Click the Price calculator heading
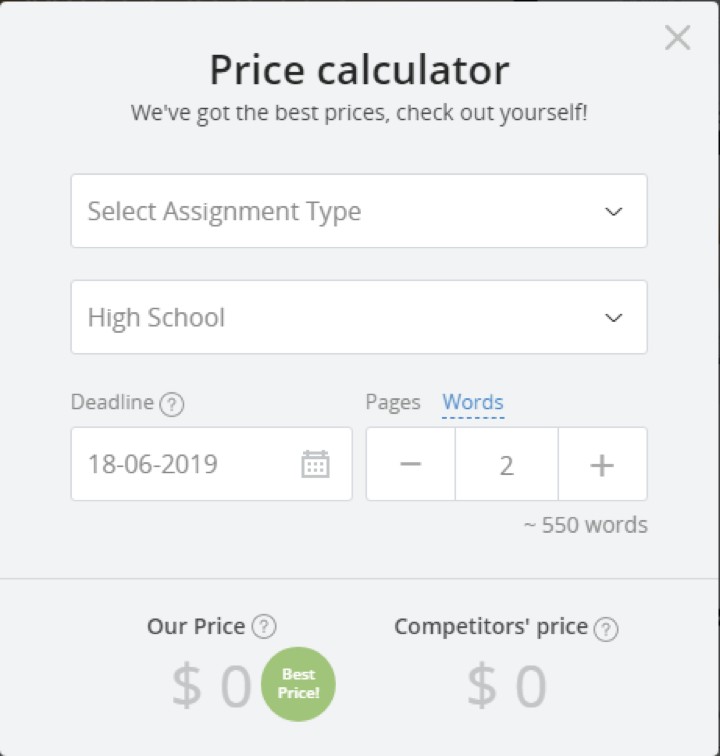Viewport: 720px width, 756px height. 359,70
